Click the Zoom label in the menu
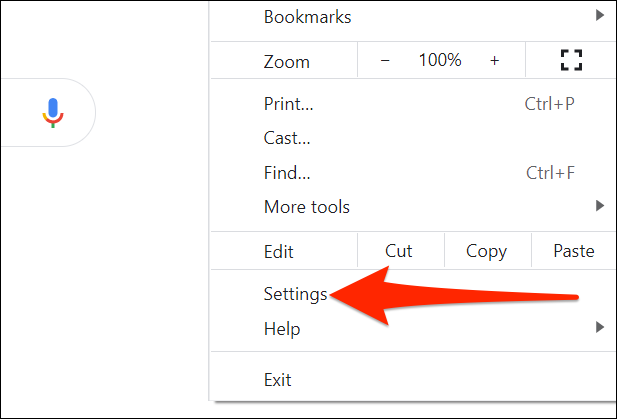 click(x=287, y=61)
